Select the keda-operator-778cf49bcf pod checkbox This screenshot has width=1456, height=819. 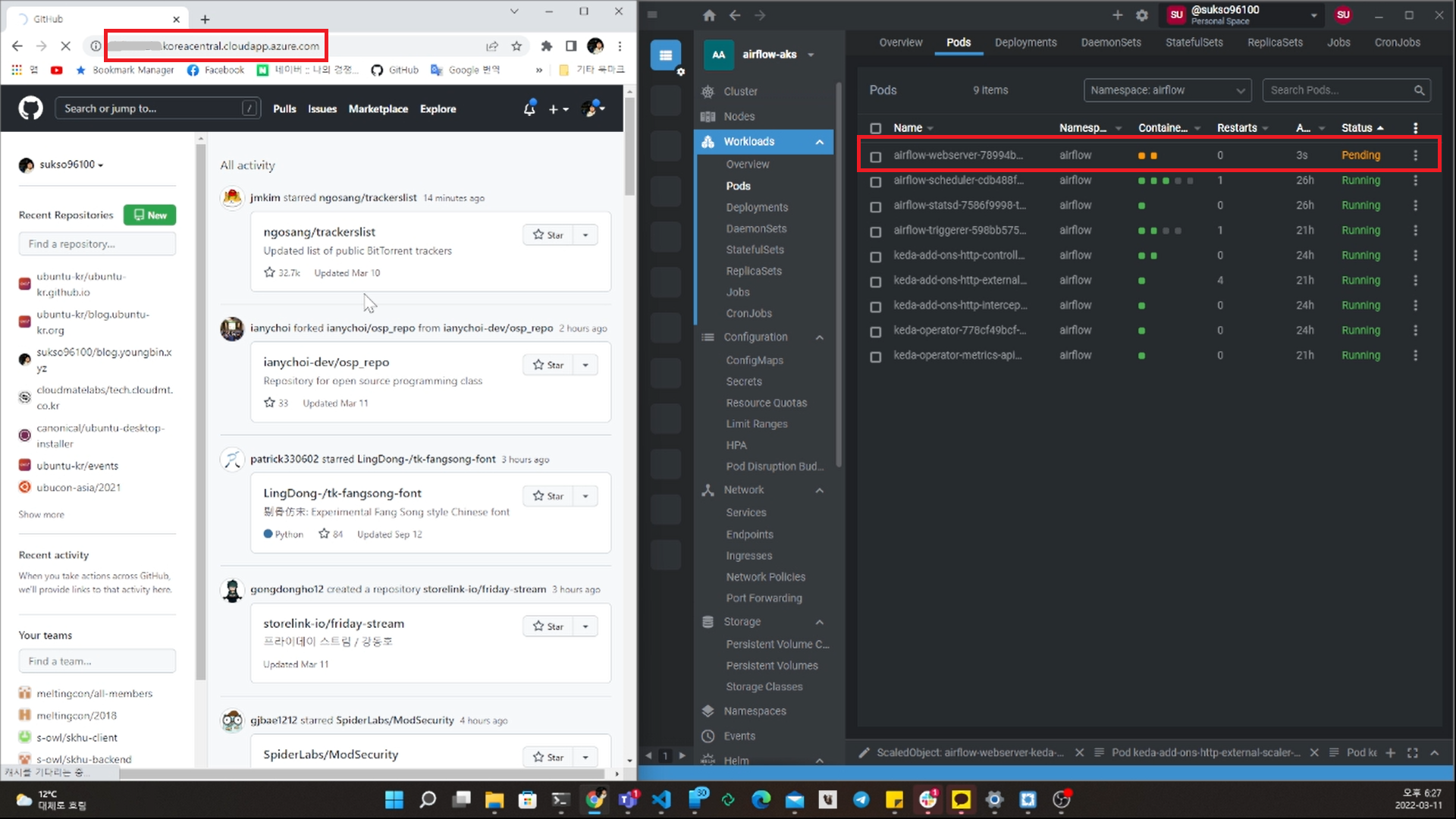pos(876,332)
